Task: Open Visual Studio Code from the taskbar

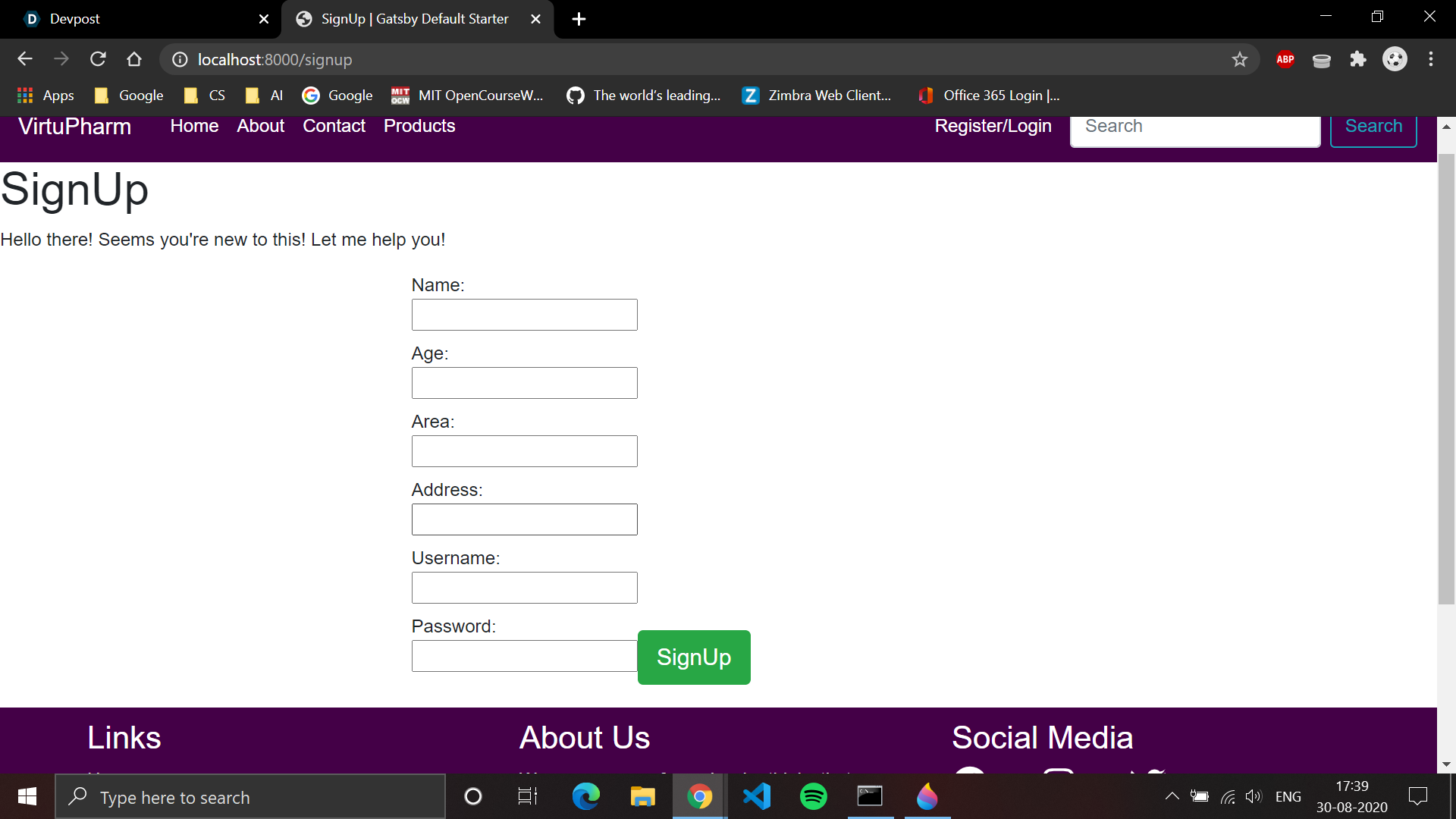Action: [757, 796]
